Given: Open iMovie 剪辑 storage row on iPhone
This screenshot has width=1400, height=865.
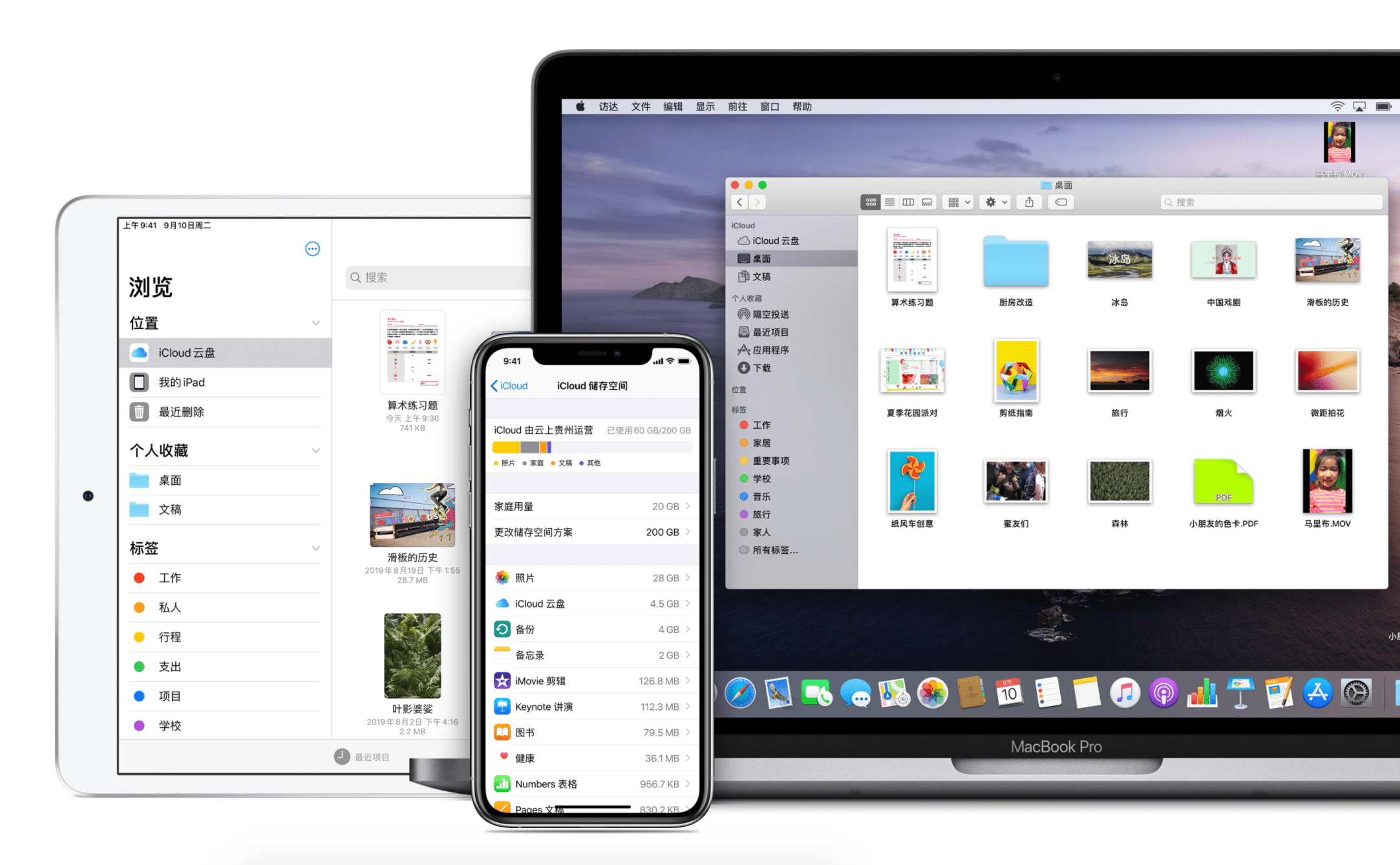Looking at the screenshot, I should pos(592,681).
